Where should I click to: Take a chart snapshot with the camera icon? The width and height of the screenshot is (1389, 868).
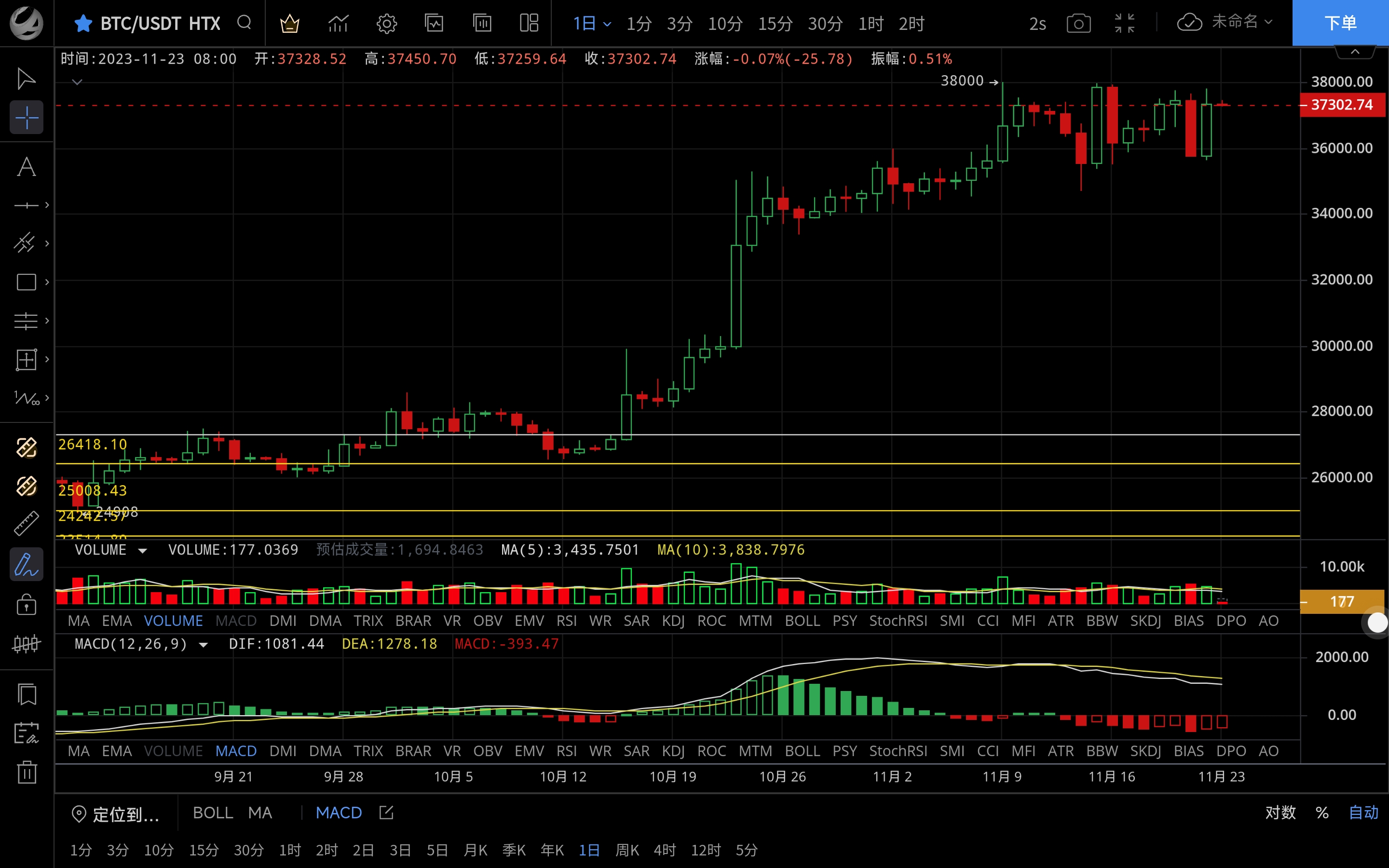(1078, 23)
